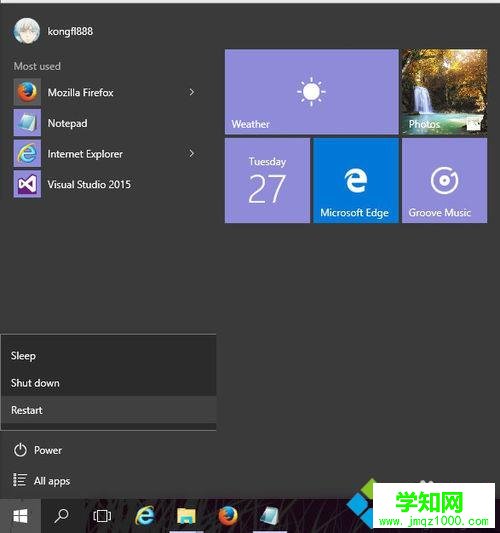The height and width of the screenshot is (533, 500).
Task: Open the taskbar search magnifier
Action: [x=62, y=516]
